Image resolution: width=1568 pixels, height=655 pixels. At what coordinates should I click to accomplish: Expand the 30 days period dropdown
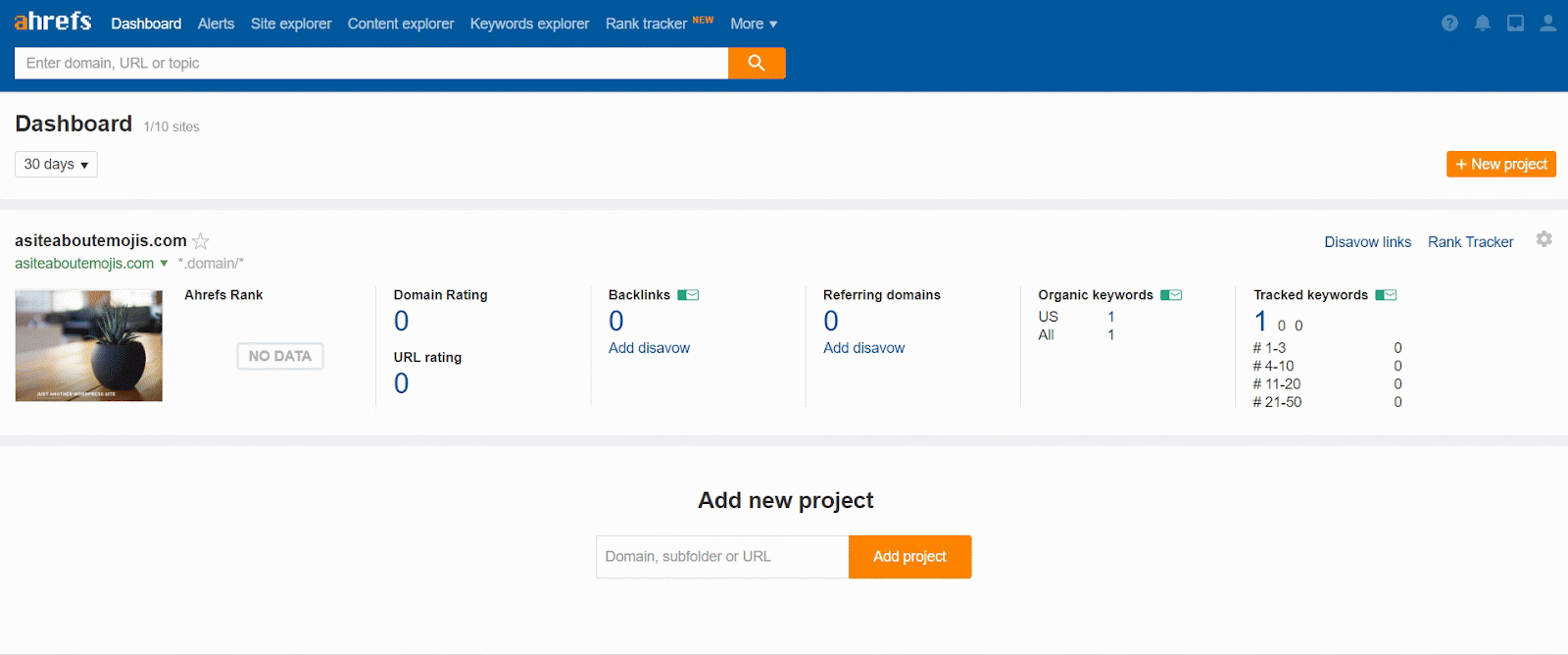(56, 165)
